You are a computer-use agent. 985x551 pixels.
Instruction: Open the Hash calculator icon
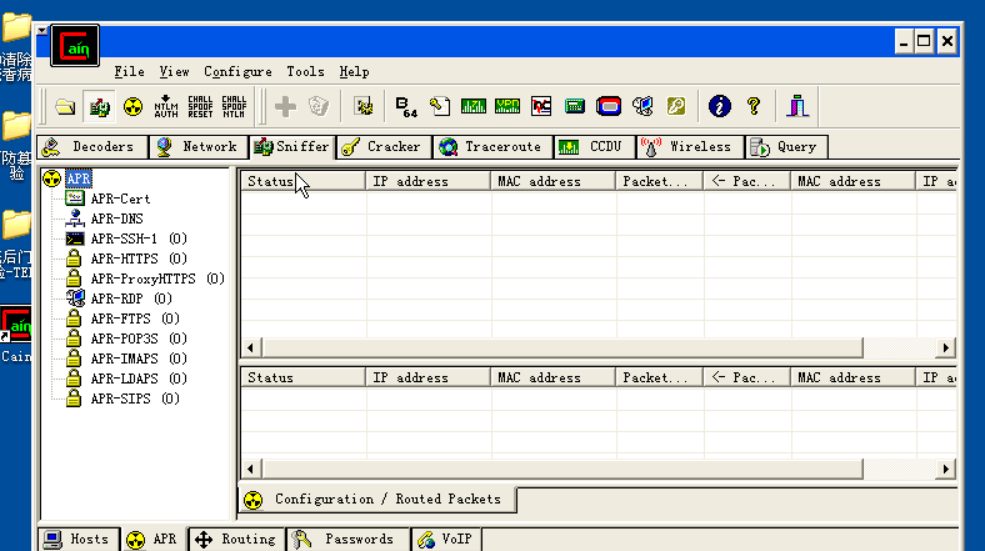[x=574, y=107]
